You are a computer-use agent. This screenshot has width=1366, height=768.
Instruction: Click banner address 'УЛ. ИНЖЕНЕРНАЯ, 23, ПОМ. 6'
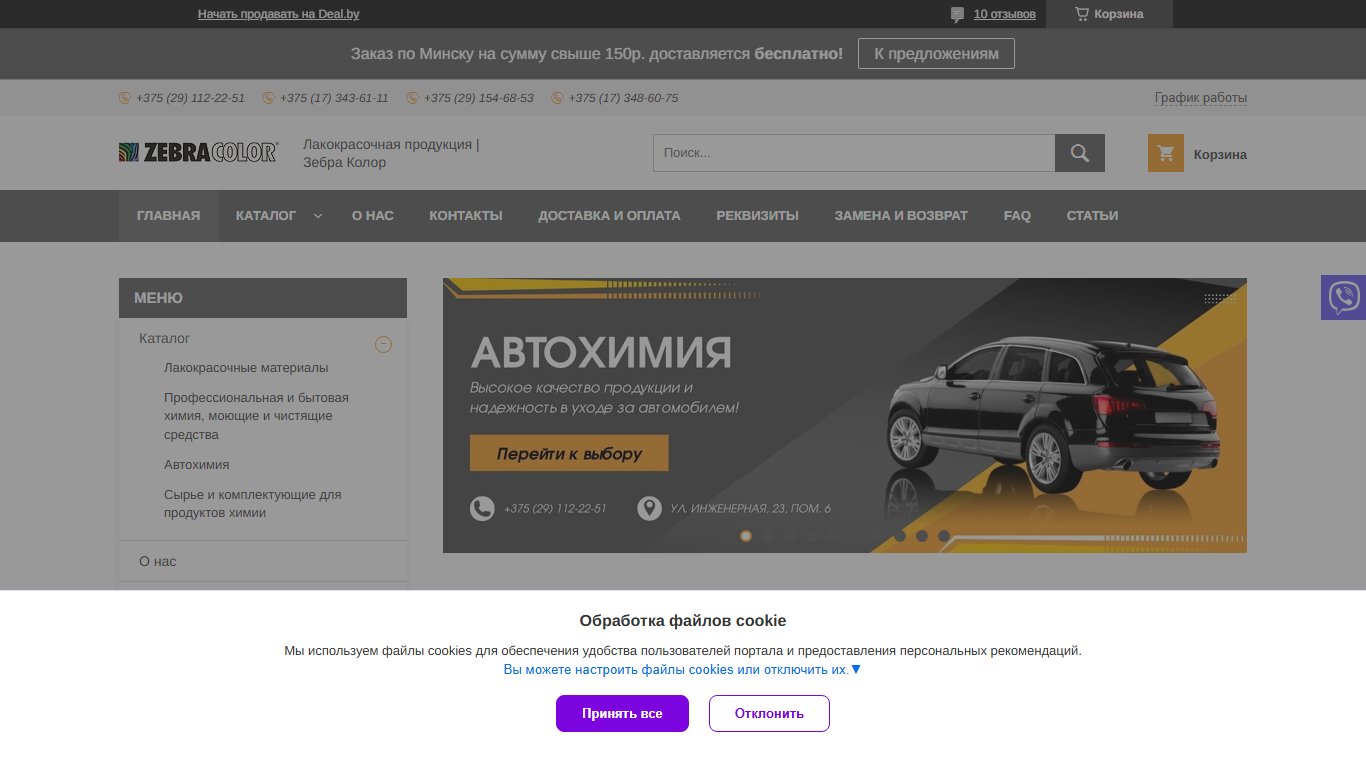(x=750, y=509)
